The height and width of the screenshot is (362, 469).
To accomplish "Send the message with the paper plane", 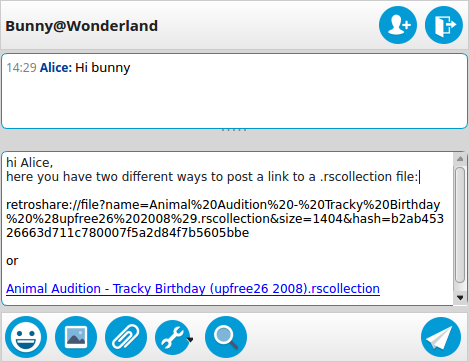I will [441, 337].
